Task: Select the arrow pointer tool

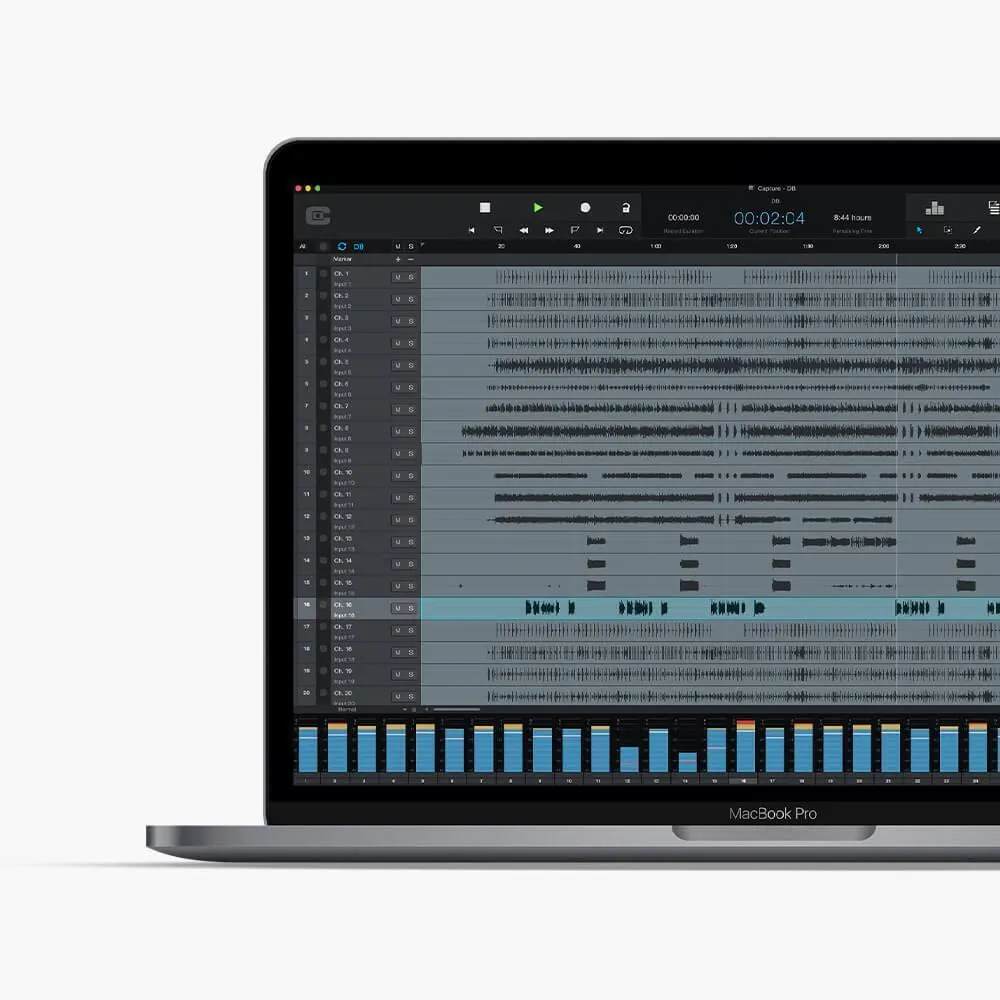Action: point(921,229)
